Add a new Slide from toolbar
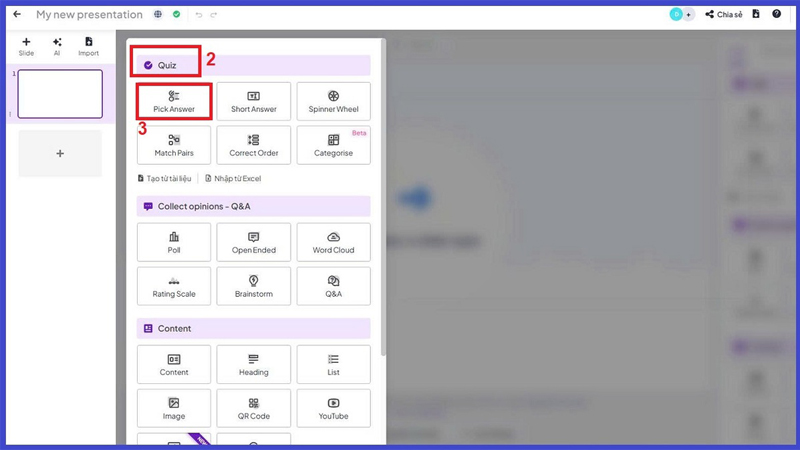Screen dimensions: 800x450 26,46
